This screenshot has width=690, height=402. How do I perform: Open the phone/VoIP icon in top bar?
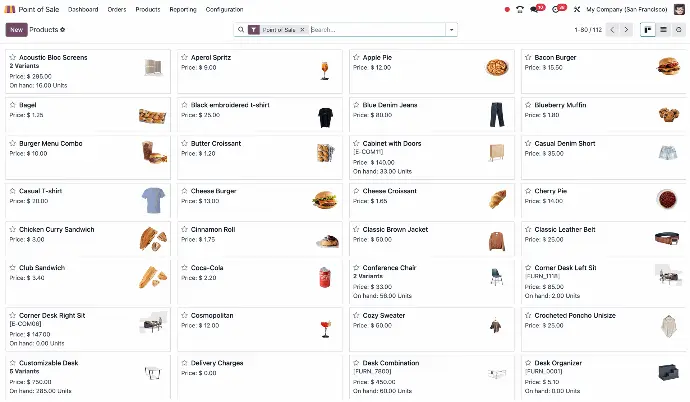pyautogui.click(x=520, y=9)
